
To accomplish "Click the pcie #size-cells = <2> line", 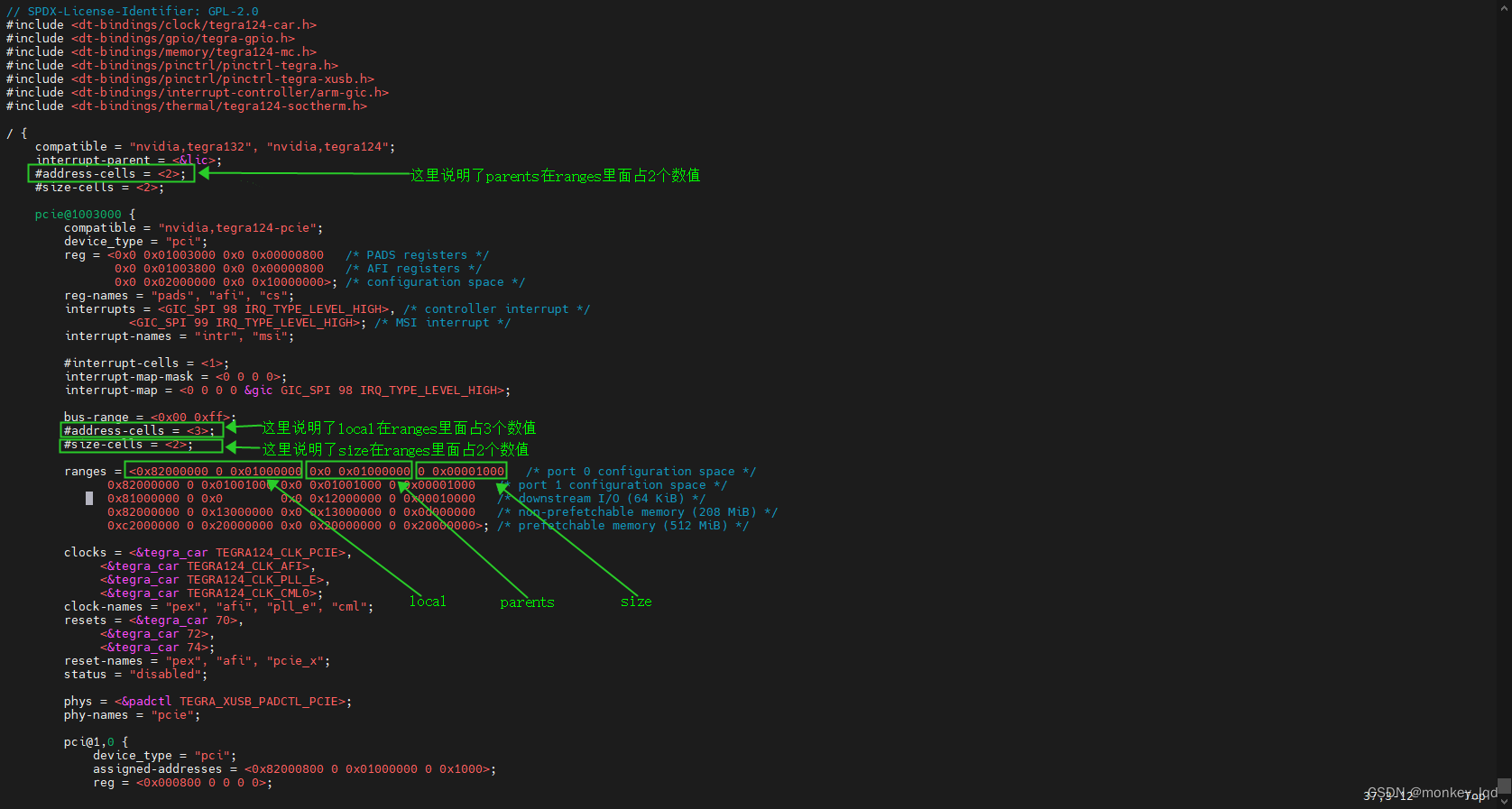I will (x=128, y=445).
